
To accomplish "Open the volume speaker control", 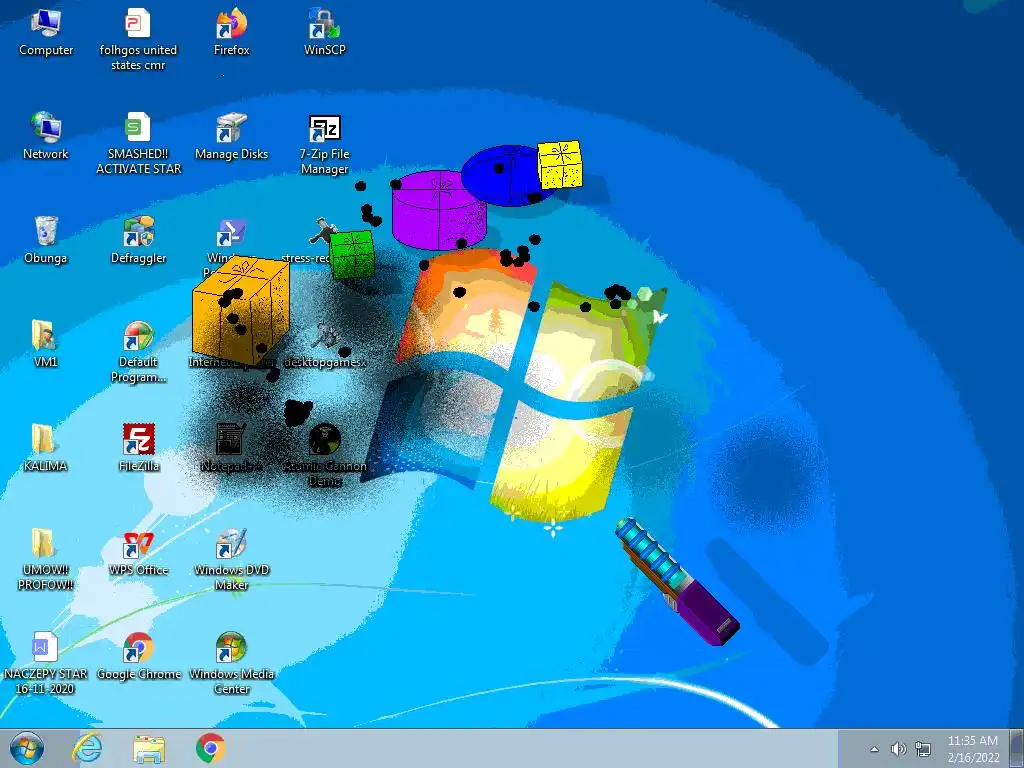I will click(x=899, y=749).
